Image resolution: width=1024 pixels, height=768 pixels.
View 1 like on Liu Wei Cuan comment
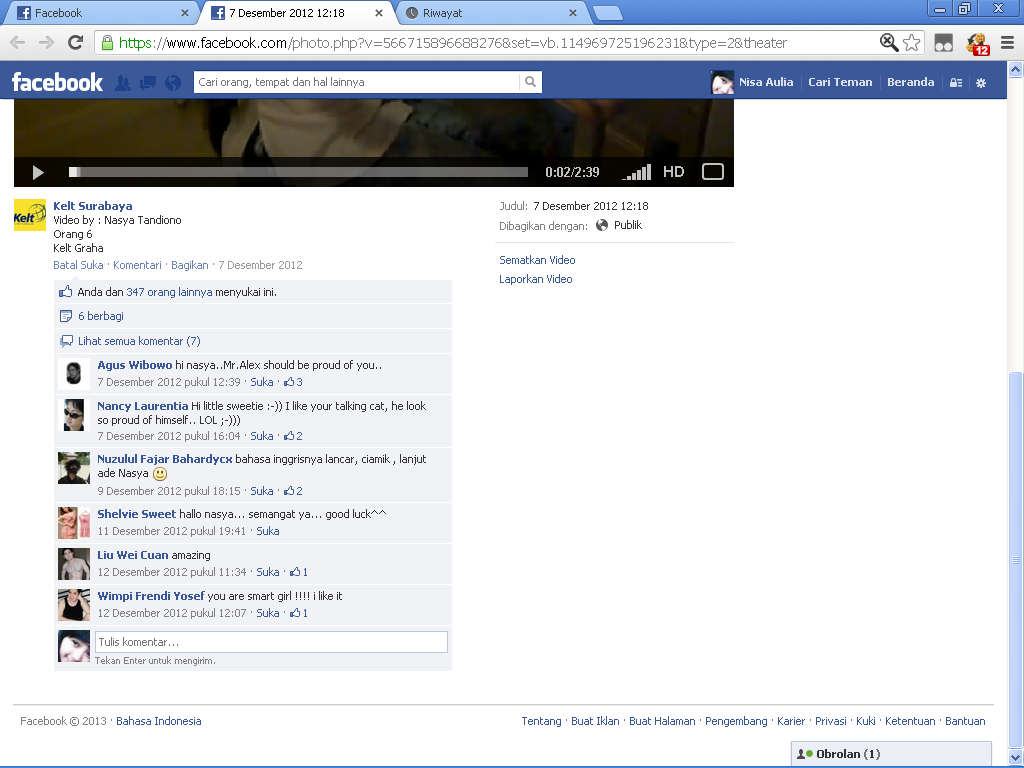[x=298, y=572]
